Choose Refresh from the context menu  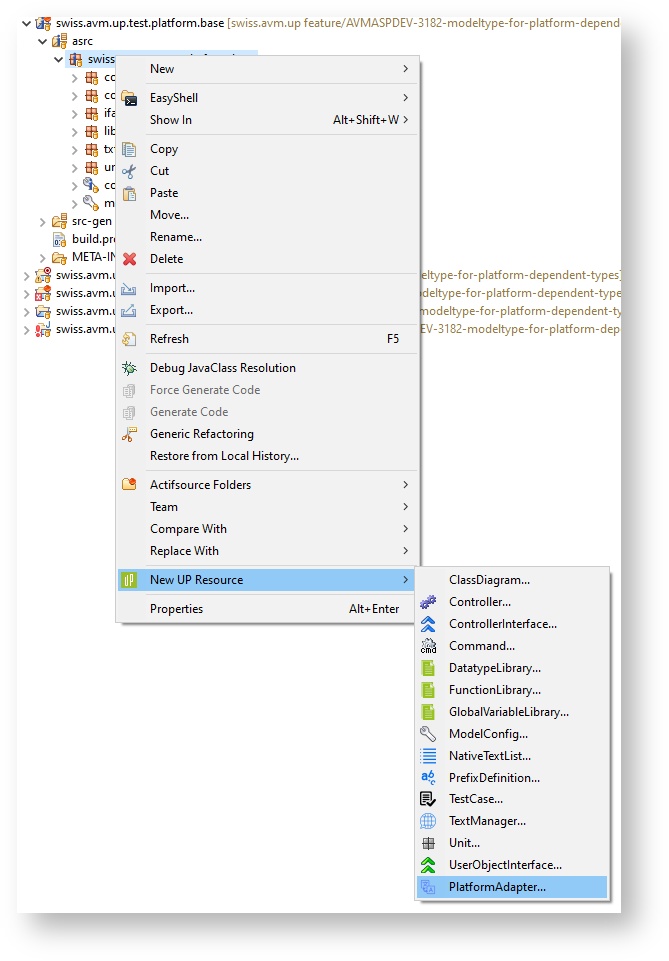169,339
